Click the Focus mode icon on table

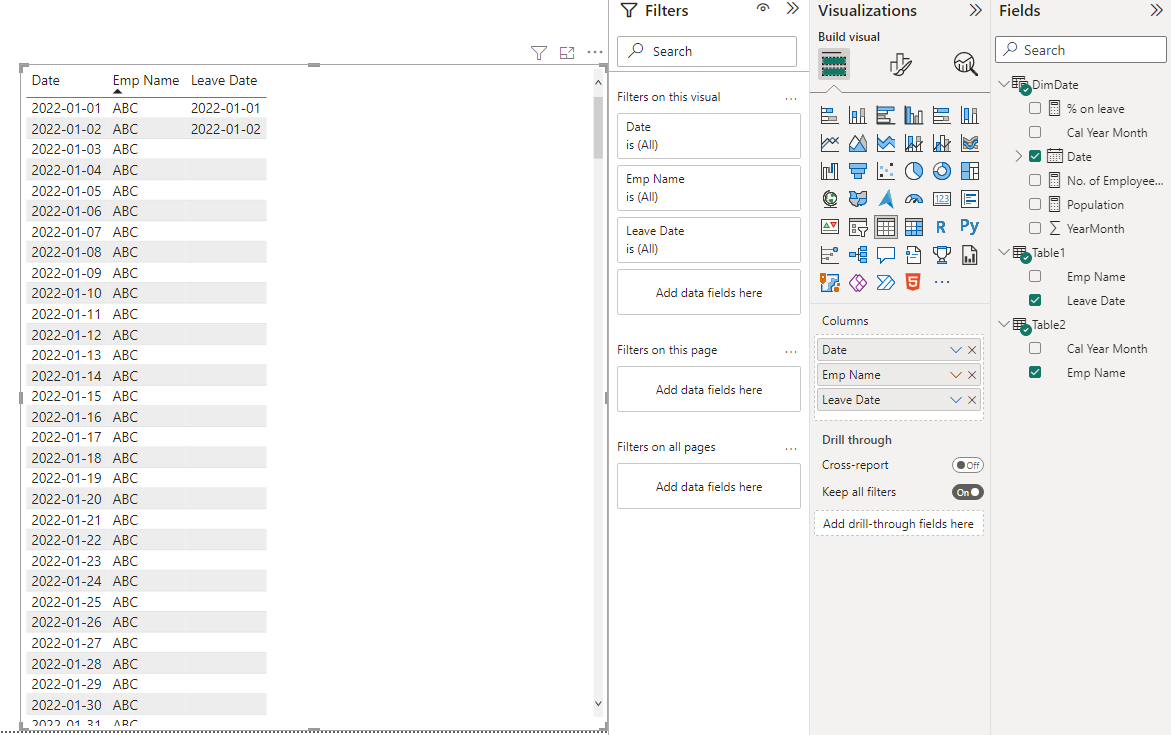(567, 53)
